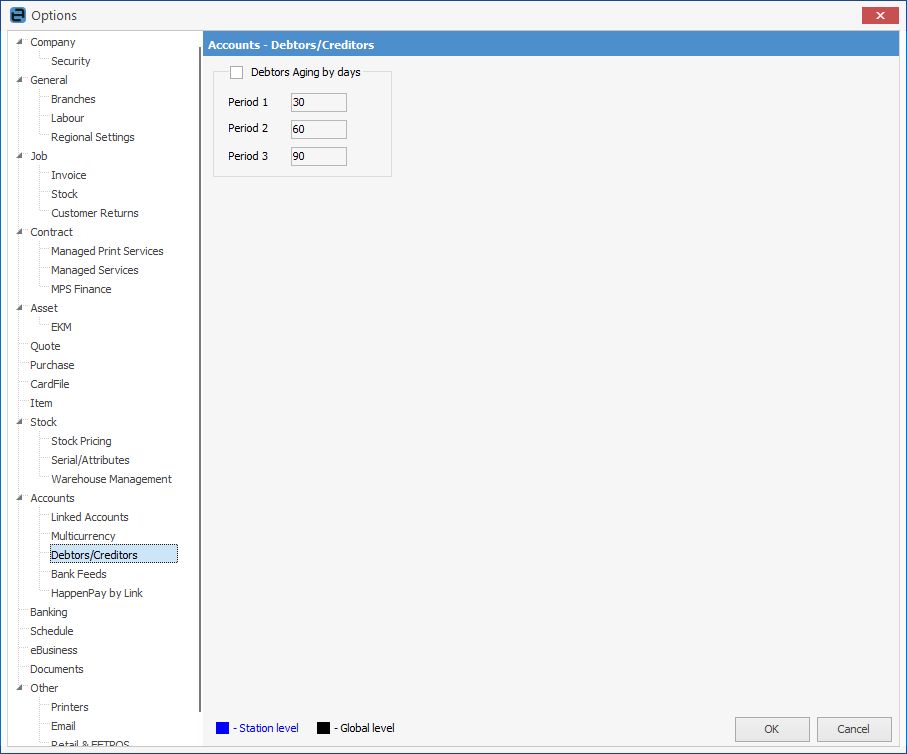The width and height of the screenshot is (907, 754).
Task: Open Bank Feeds options
Action: (79, 574)
